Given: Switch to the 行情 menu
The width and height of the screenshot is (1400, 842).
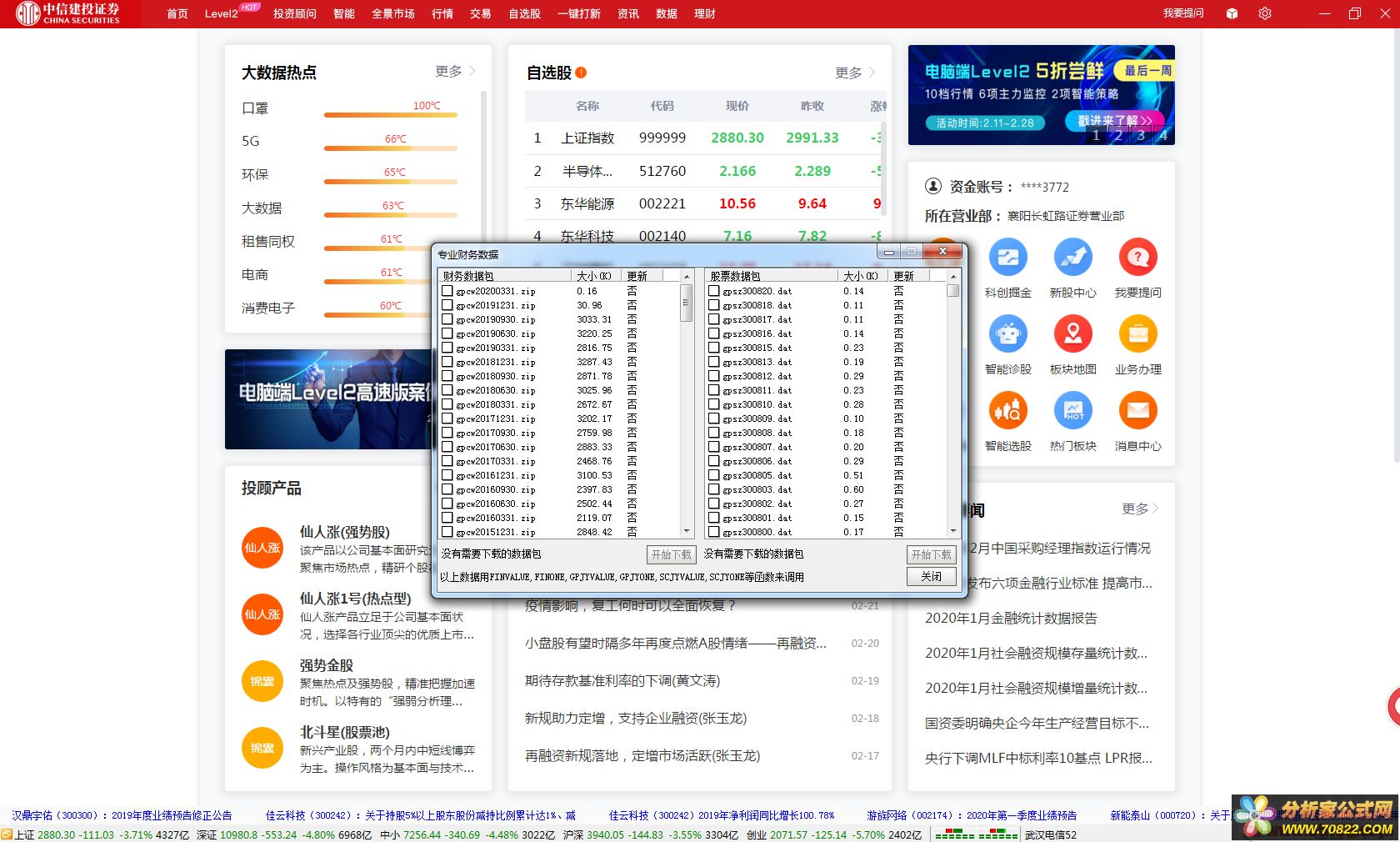Looking at the screenshot, I should [442, 14].
